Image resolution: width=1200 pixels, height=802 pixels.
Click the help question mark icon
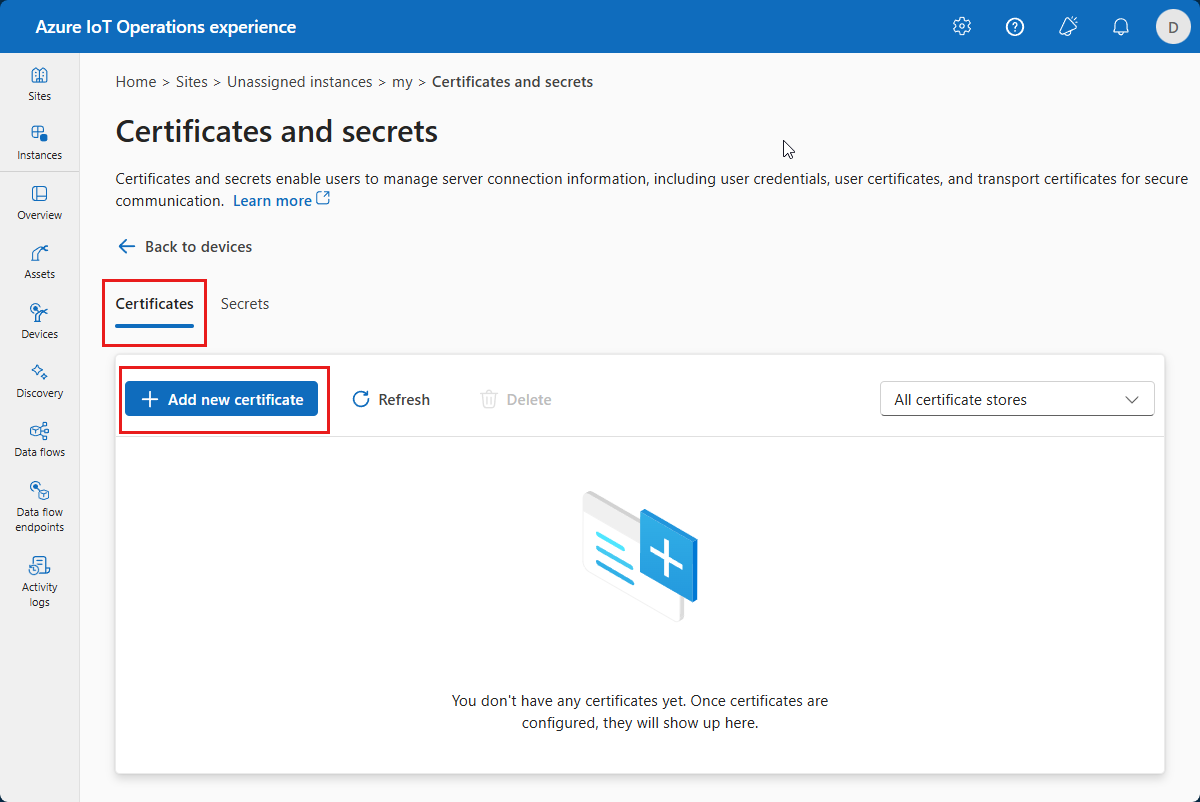(1015, 27)
